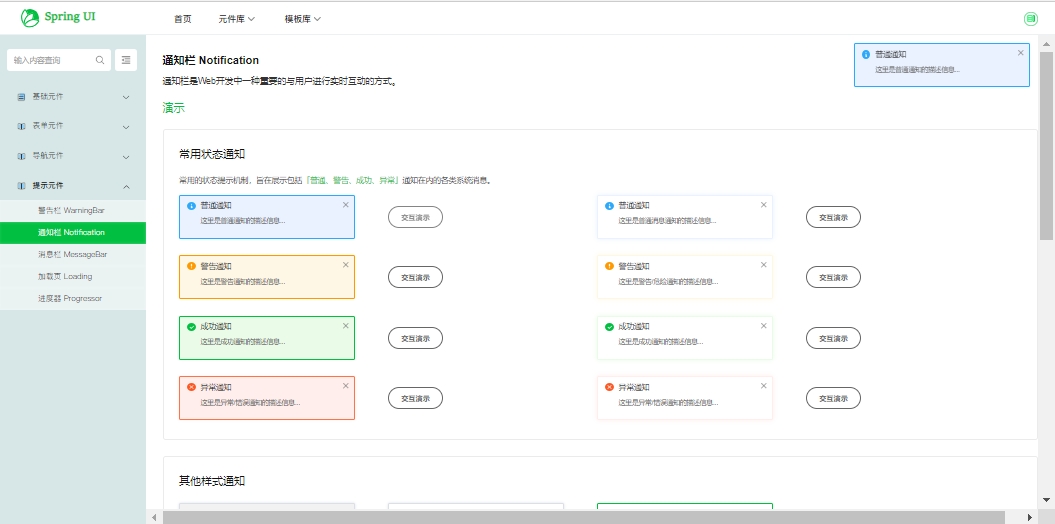The image size is (1055, 524).
Task: Close the floating 普通通知 popup at top right
Action: click(1021, 53)
